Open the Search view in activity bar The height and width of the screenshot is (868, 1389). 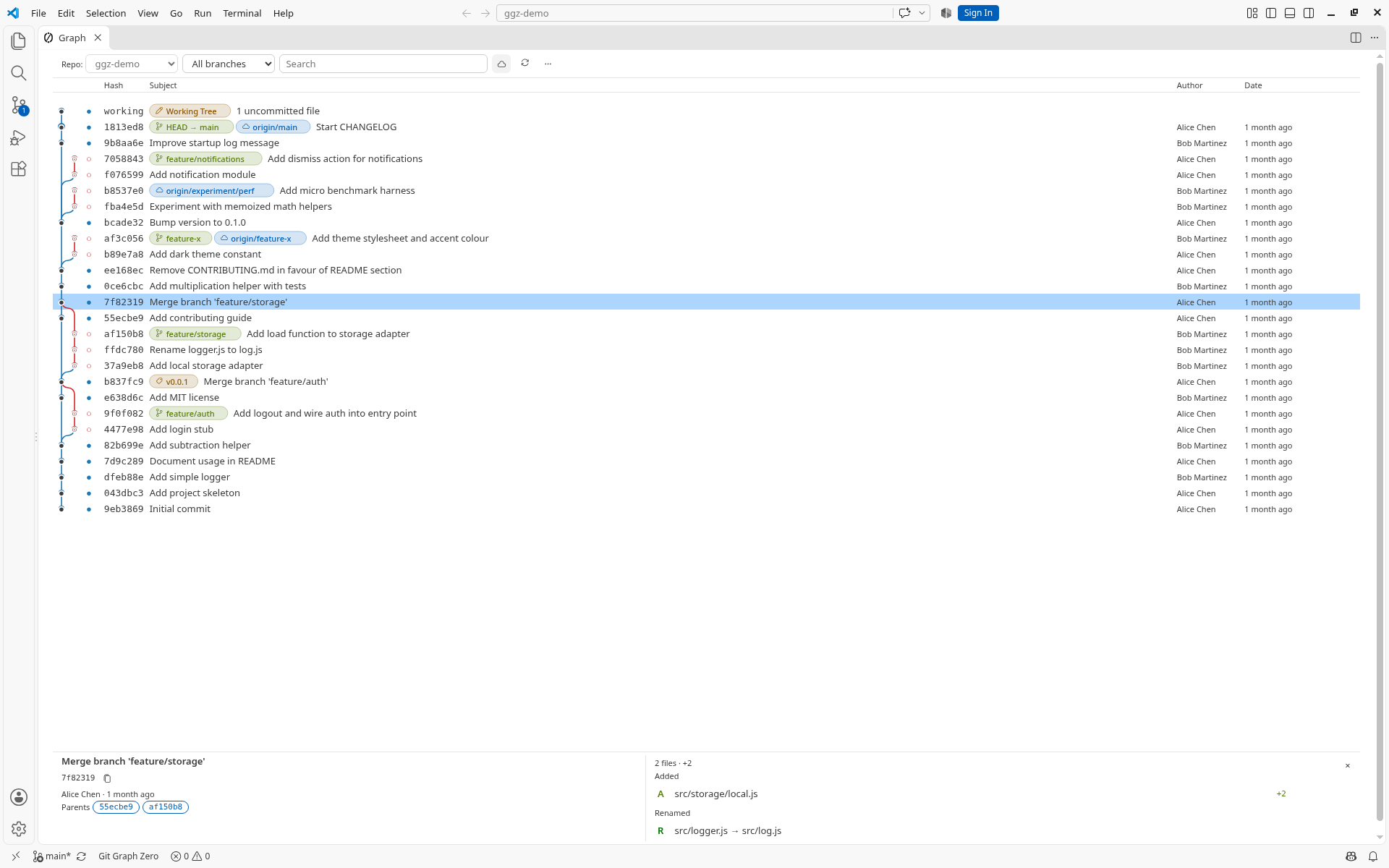click(19, 73)
